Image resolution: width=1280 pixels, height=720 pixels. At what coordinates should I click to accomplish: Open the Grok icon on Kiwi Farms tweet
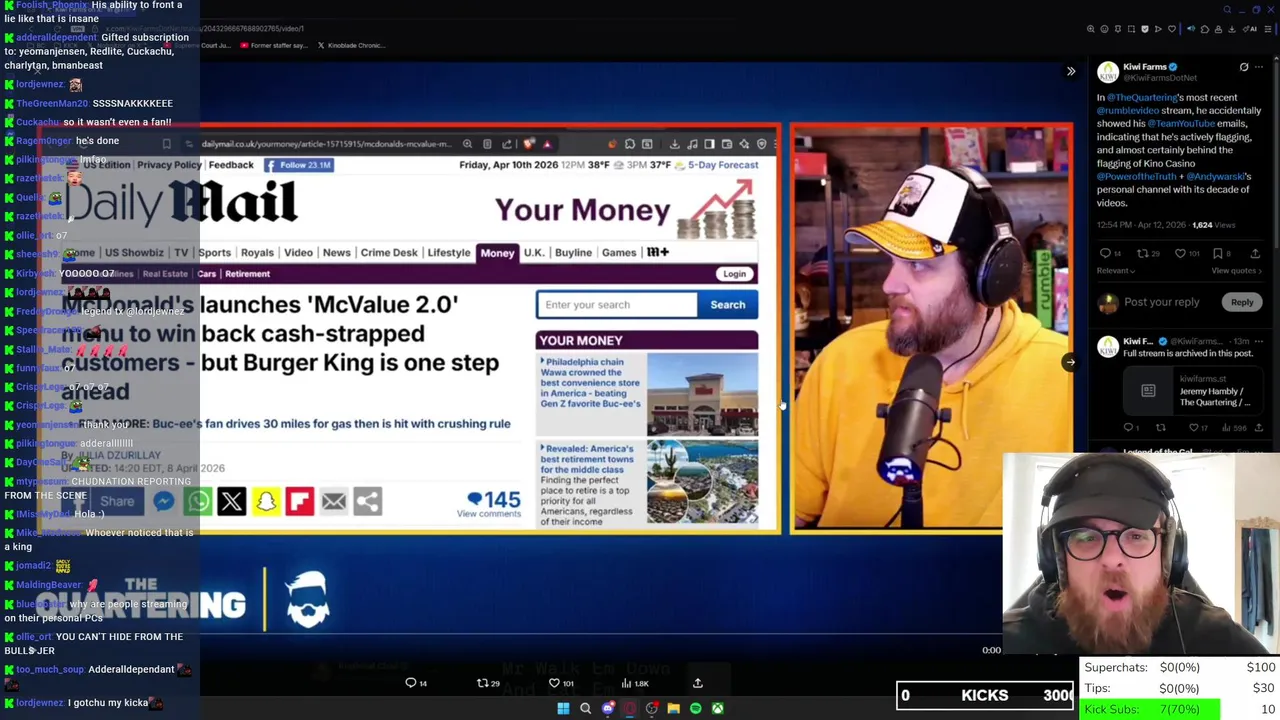(1244, 67)
